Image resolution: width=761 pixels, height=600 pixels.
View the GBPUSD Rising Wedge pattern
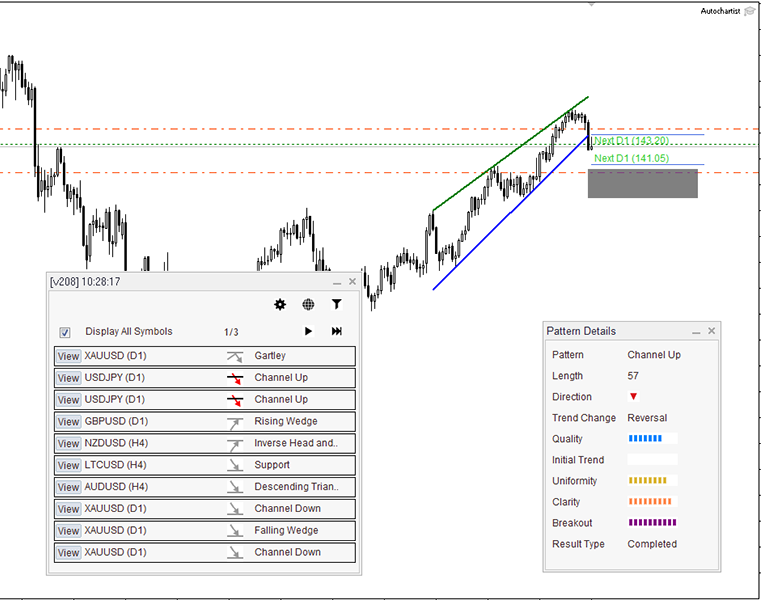coord(68,422)
